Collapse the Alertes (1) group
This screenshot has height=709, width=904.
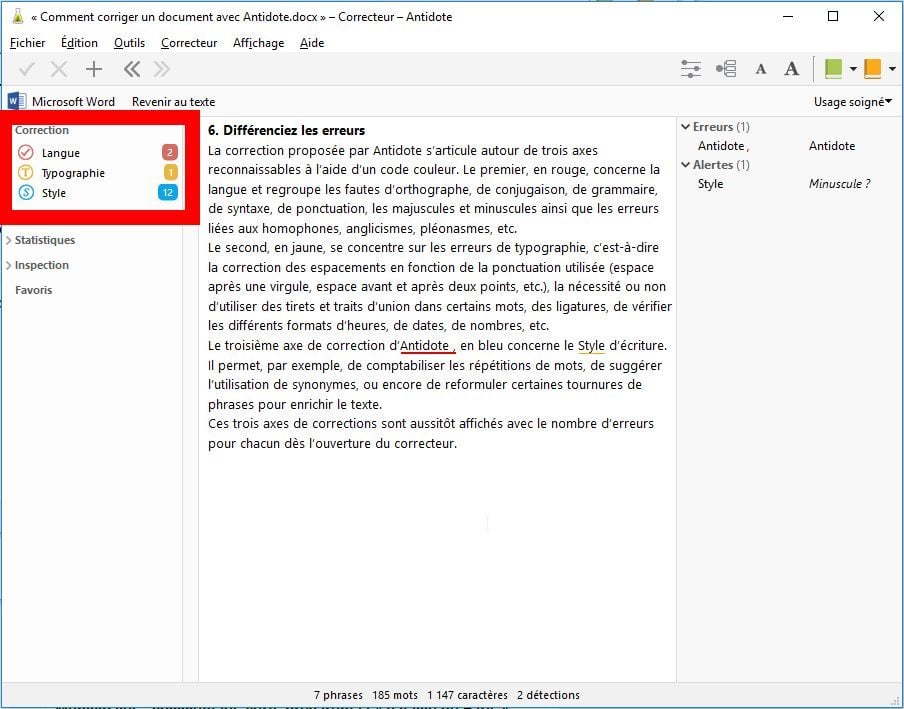click(x=685, y=165)
